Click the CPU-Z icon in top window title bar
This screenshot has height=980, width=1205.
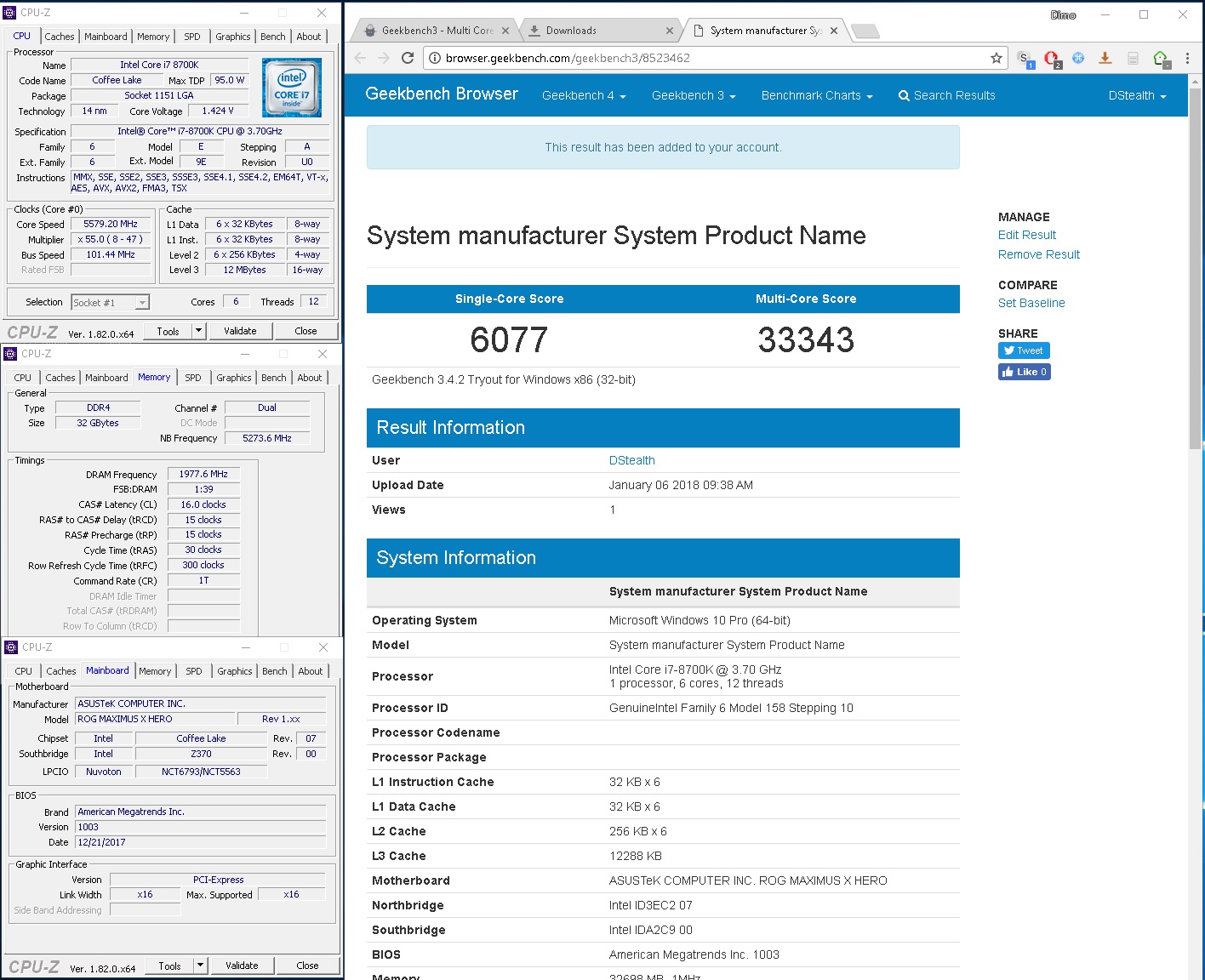tap(10, 13)
